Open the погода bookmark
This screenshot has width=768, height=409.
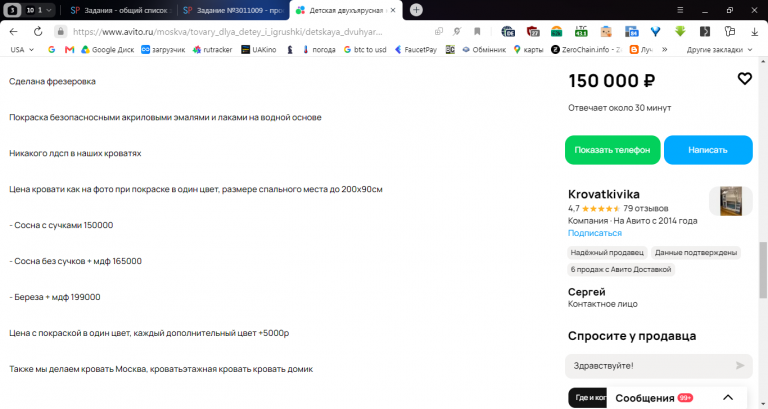point(319,49)
